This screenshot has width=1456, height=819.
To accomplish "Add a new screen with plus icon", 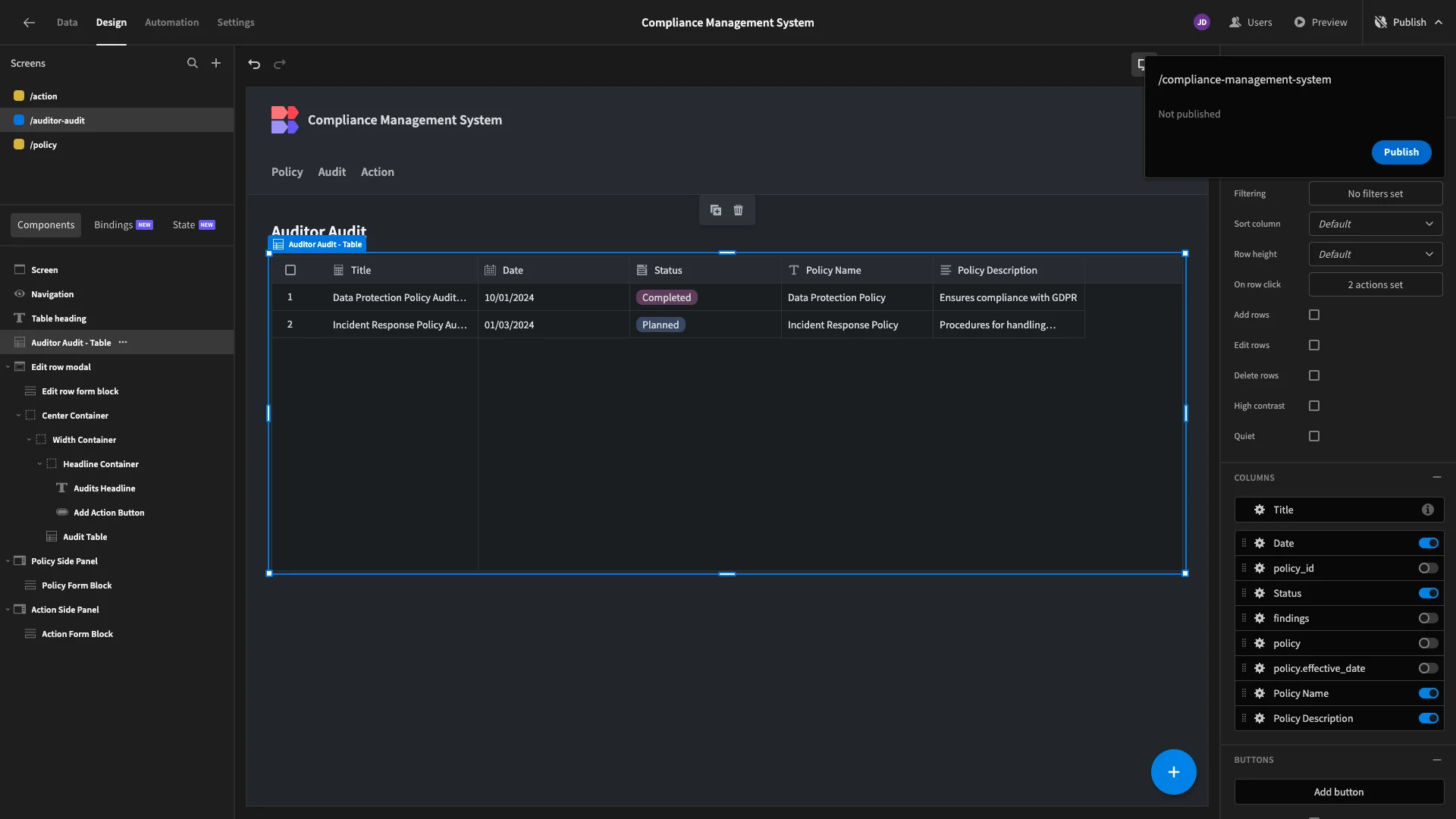I will coord(216,64).
